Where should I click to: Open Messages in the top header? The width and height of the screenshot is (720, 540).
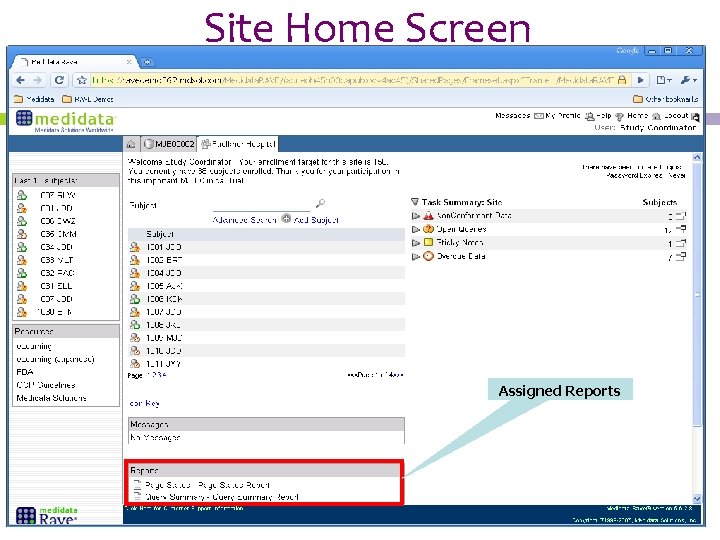512,116
